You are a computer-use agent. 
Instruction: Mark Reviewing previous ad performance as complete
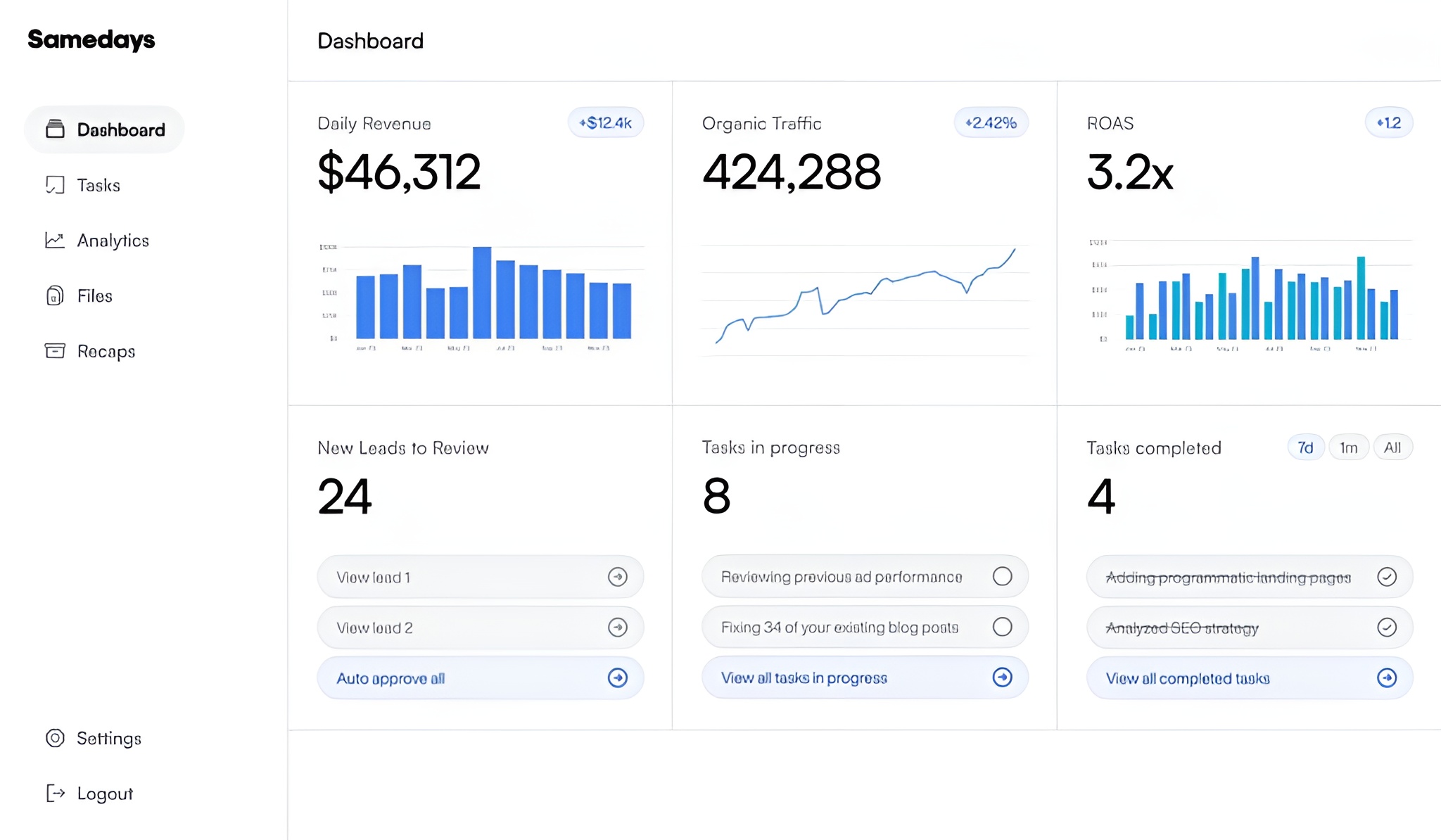pos(1002,576)
